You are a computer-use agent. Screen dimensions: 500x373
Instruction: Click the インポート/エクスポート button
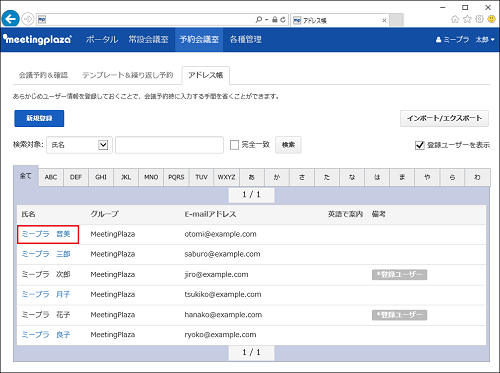point(444,118)
